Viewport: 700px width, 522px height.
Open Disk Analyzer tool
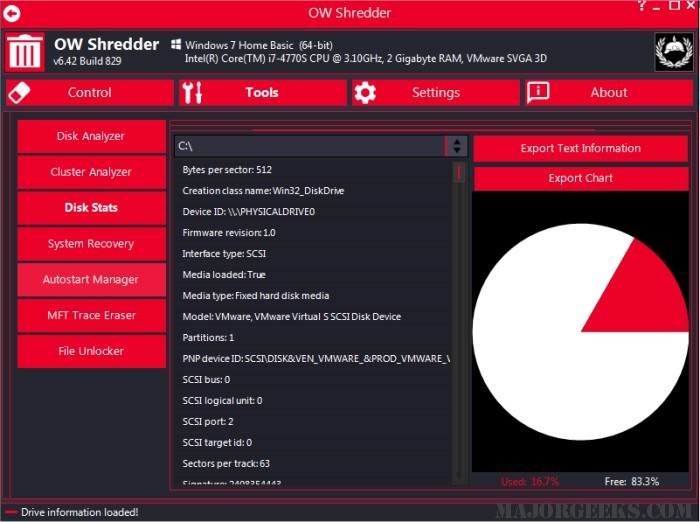pyautogui.click(x=92, y=136)
